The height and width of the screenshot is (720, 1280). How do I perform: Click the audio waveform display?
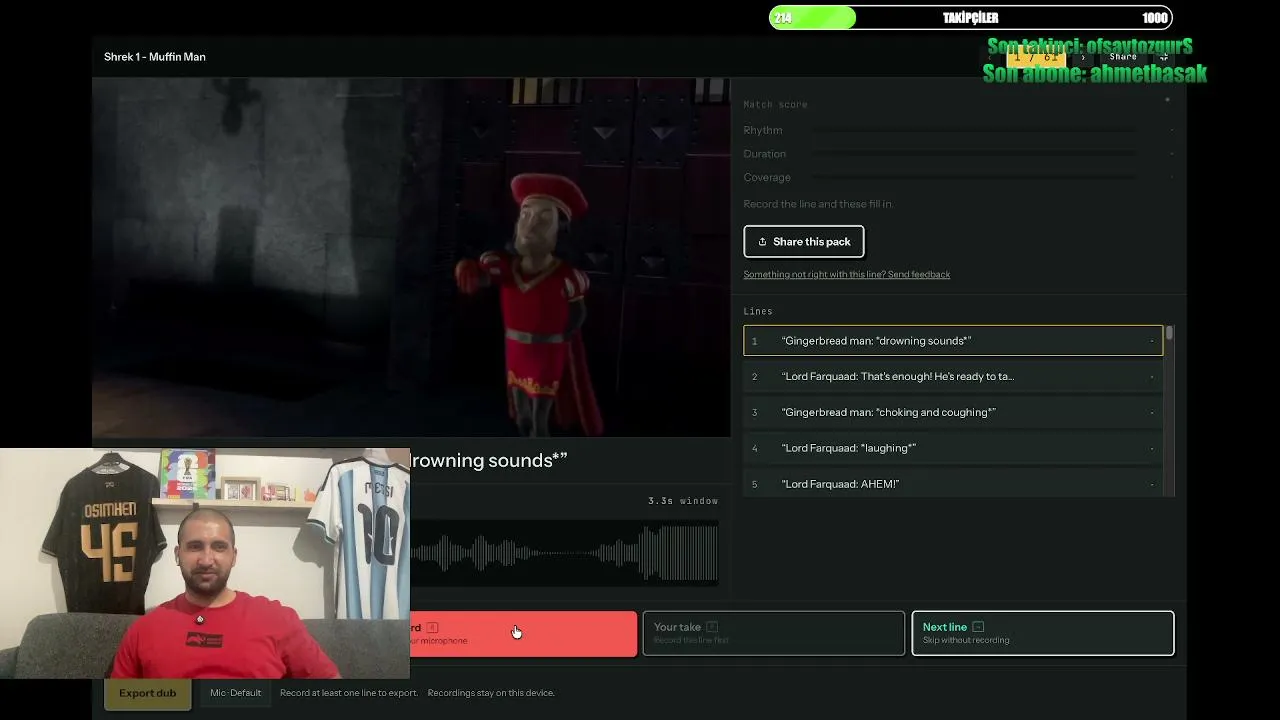click(x=564, y=553)
